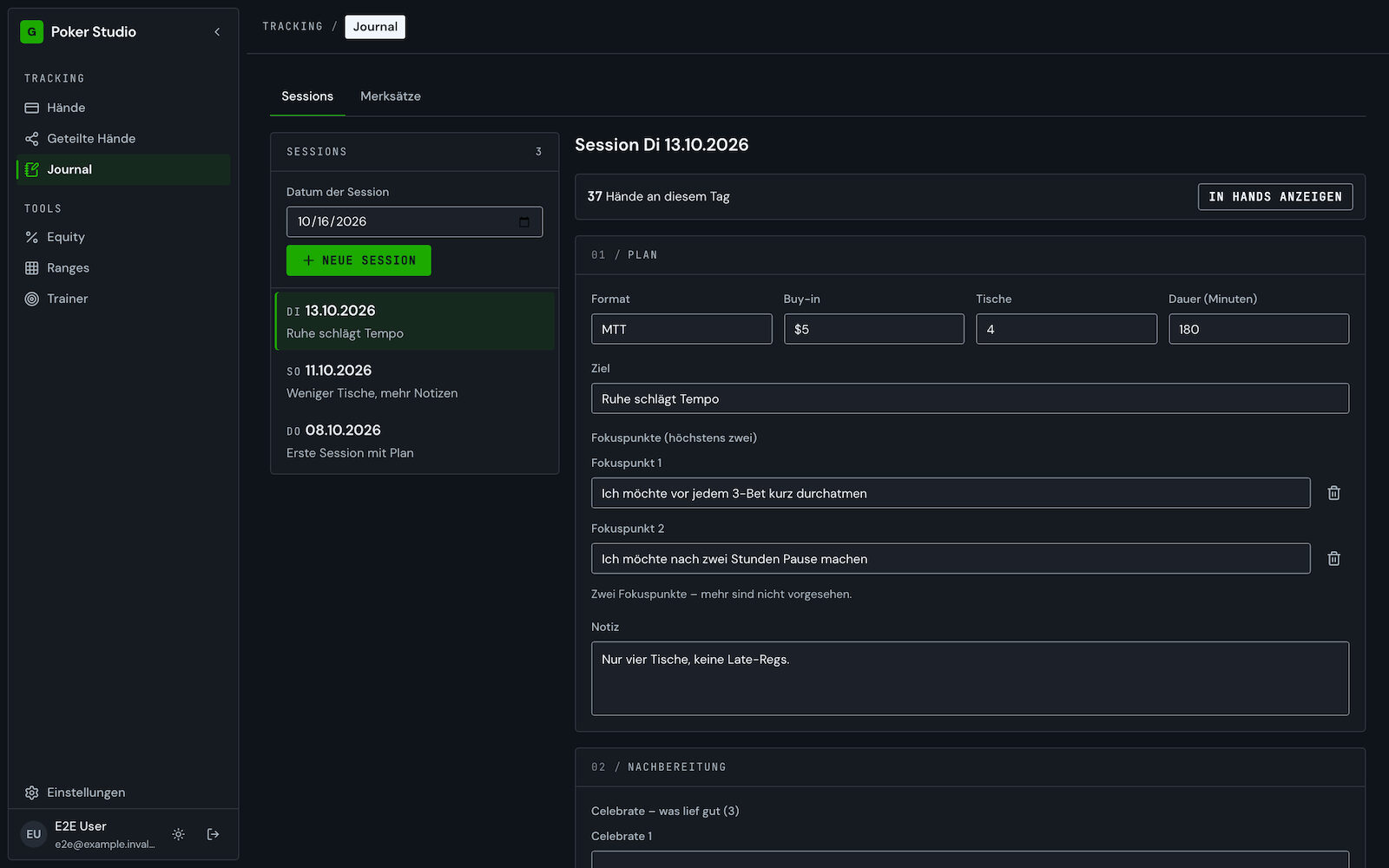
Task: Delete Fokuspunkt 2 with trash icon
Action: [x=1334, y=559]
